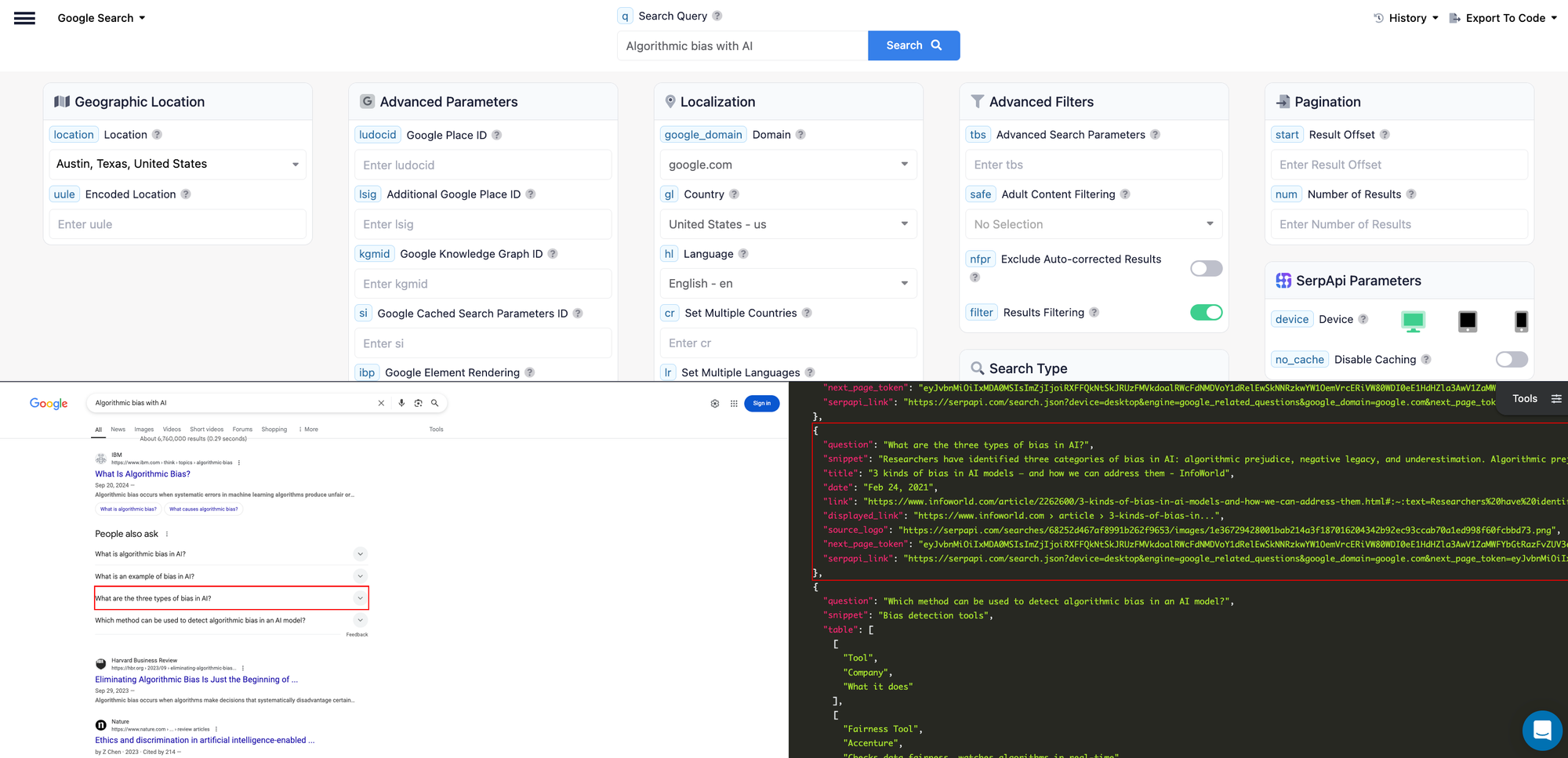Show help for Google Cached Search Parameters ID
1568x758 pixels.
click(578, 314)
